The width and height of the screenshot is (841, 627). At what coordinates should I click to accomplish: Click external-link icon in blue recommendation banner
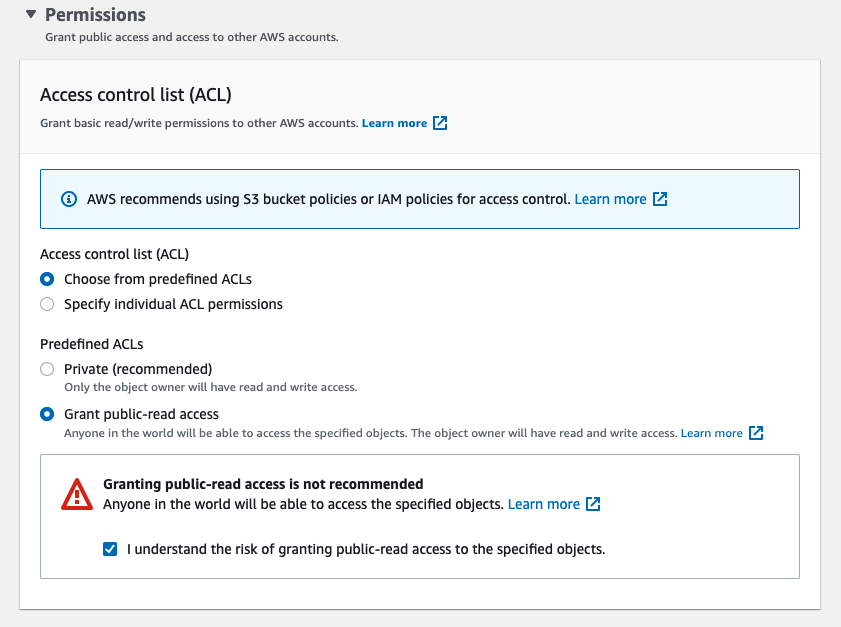pyautogui.click(x=660, y=199)
